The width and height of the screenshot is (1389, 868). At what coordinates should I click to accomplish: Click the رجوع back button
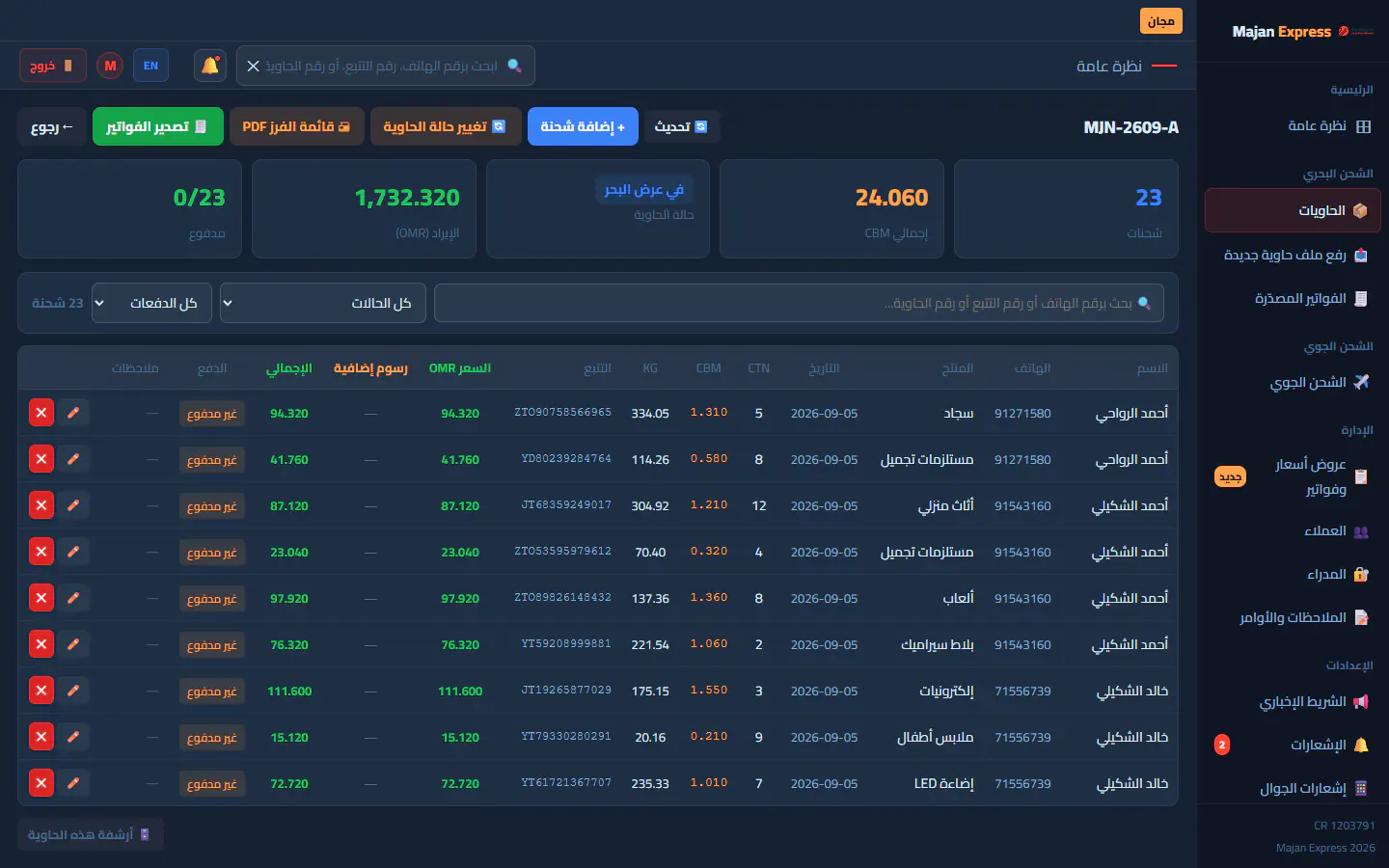pos(52,126)
